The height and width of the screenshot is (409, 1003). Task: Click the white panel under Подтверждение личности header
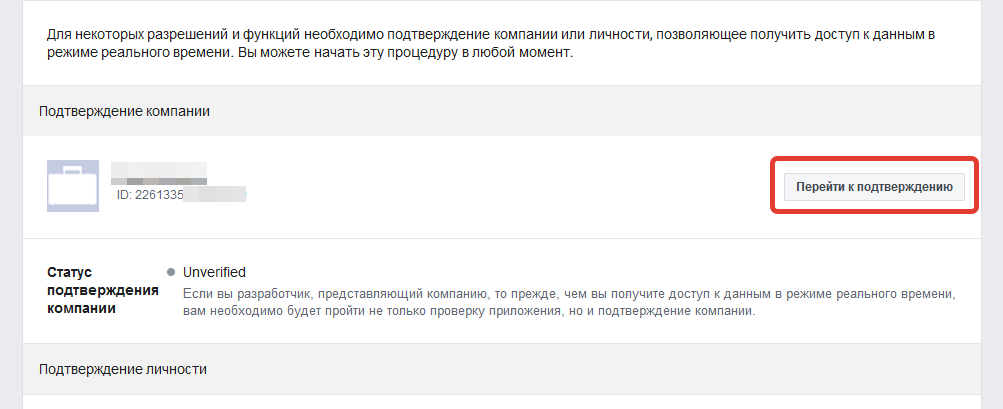[x=502, y=402]
